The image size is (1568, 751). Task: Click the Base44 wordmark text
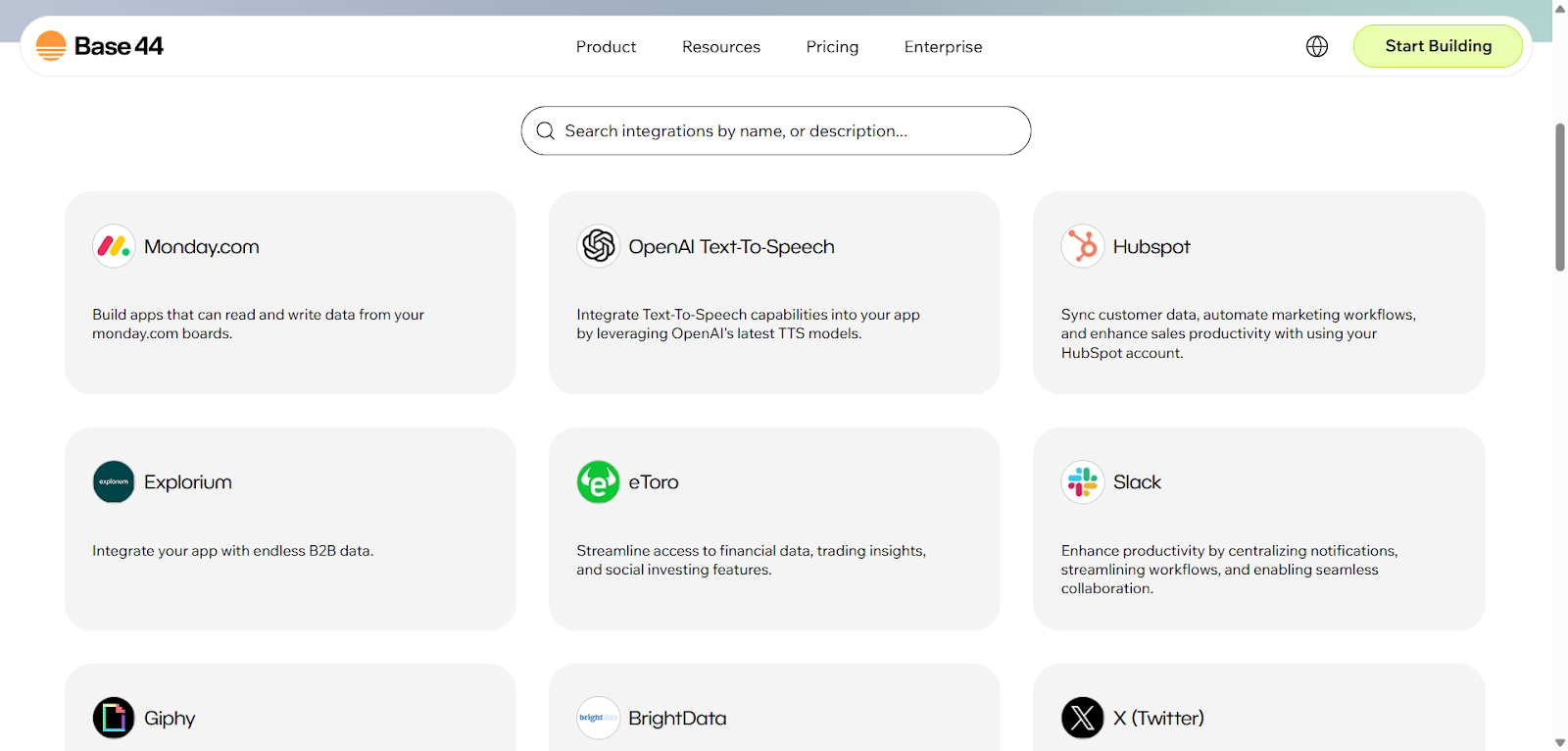pos(119,46)
